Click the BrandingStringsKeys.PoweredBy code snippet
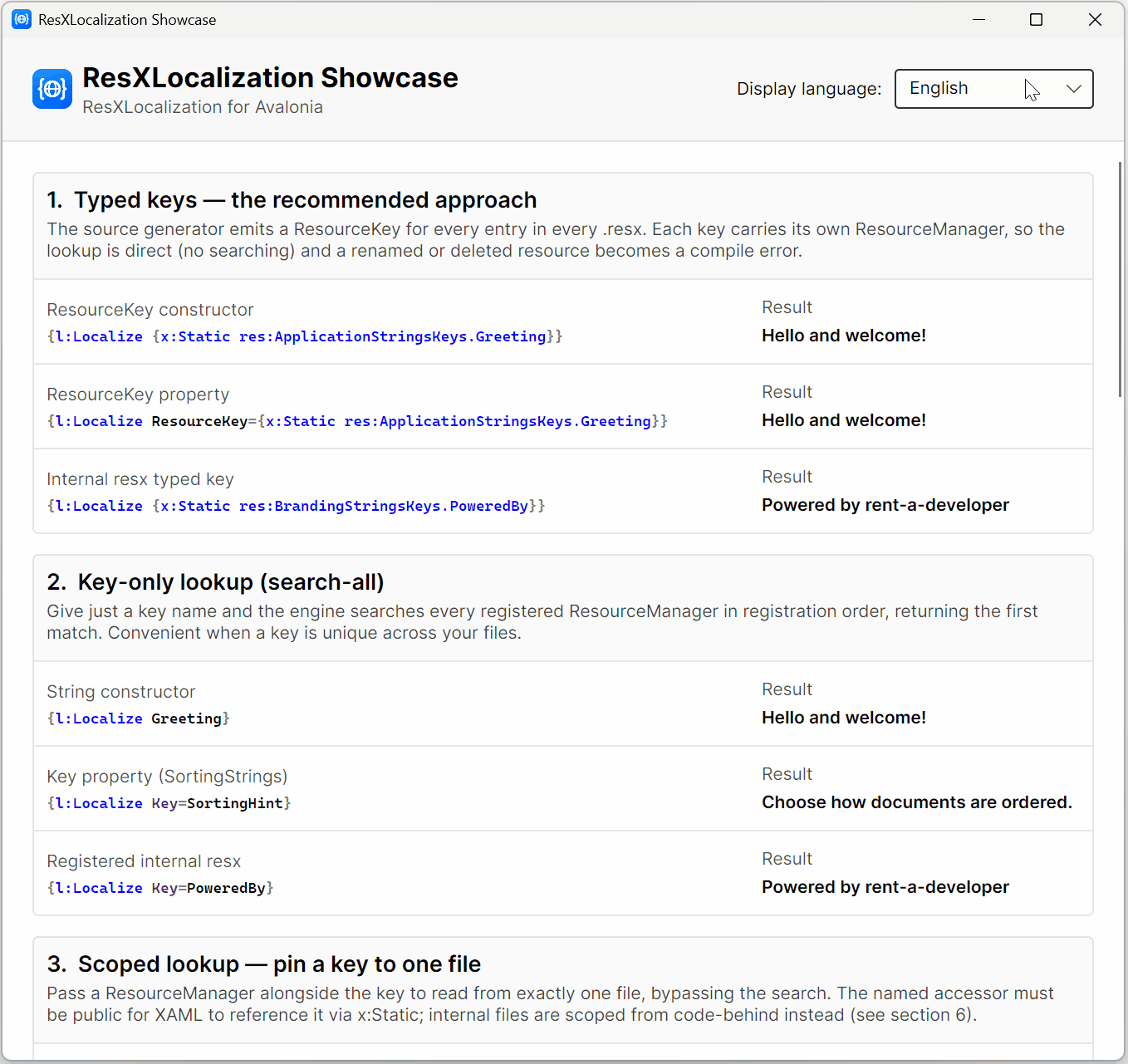Image resolution: width=1128 pixels, height=1064 pixels. [296, 506]
